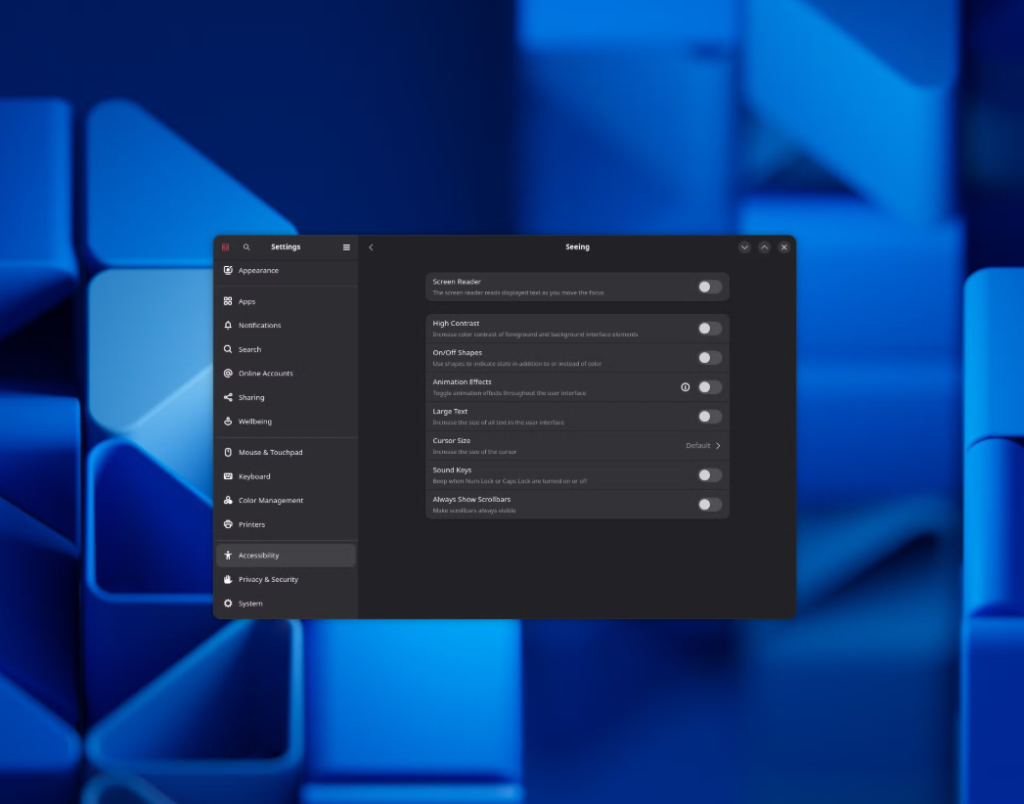Click the Notifications bell icon

[x=228, y=325]
